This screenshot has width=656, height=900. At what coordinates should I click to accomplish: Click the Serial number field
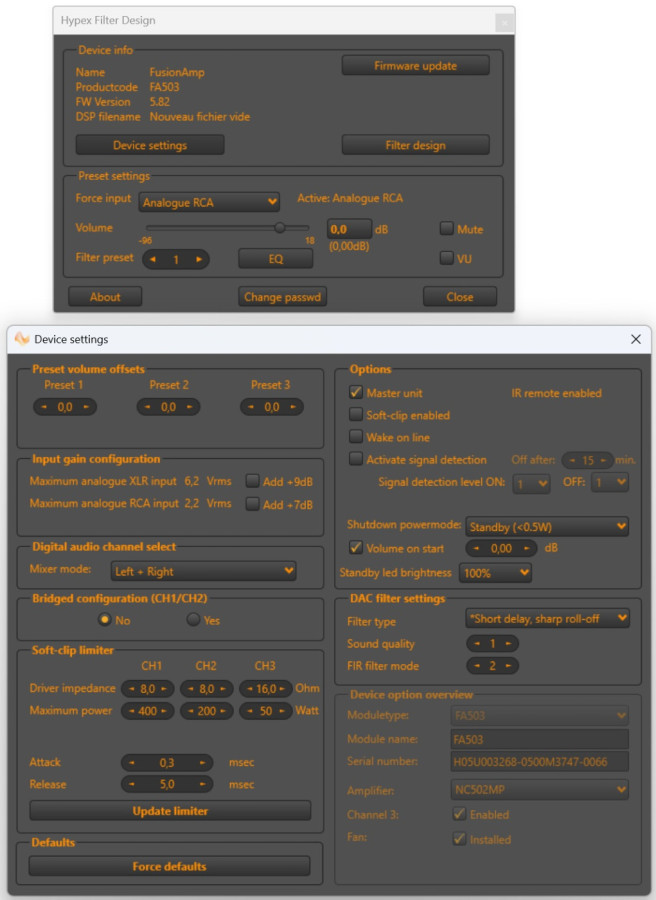(539, 762)
